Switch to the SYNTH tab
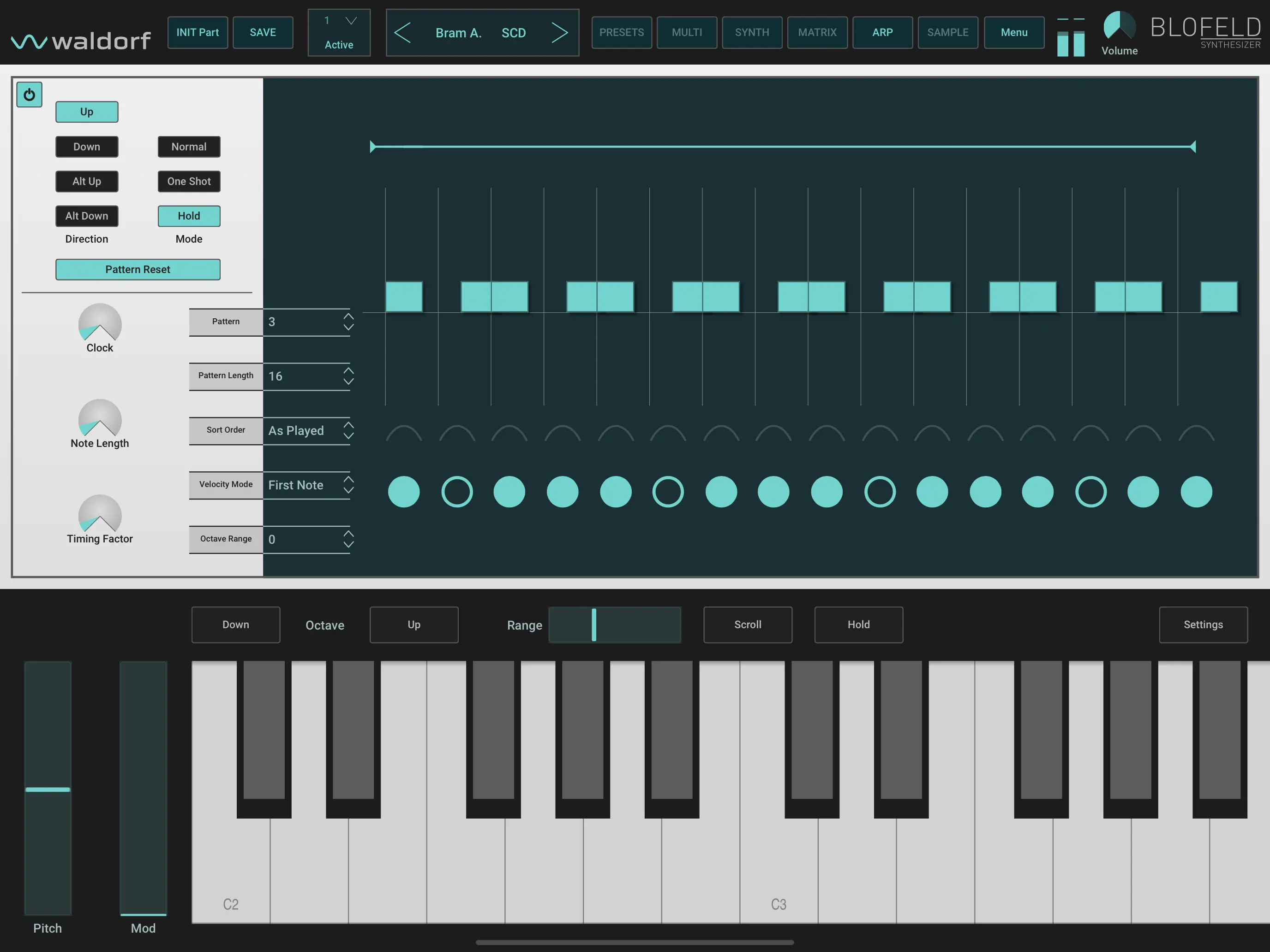The image size is (1270, 952). (x=752, y=32)
